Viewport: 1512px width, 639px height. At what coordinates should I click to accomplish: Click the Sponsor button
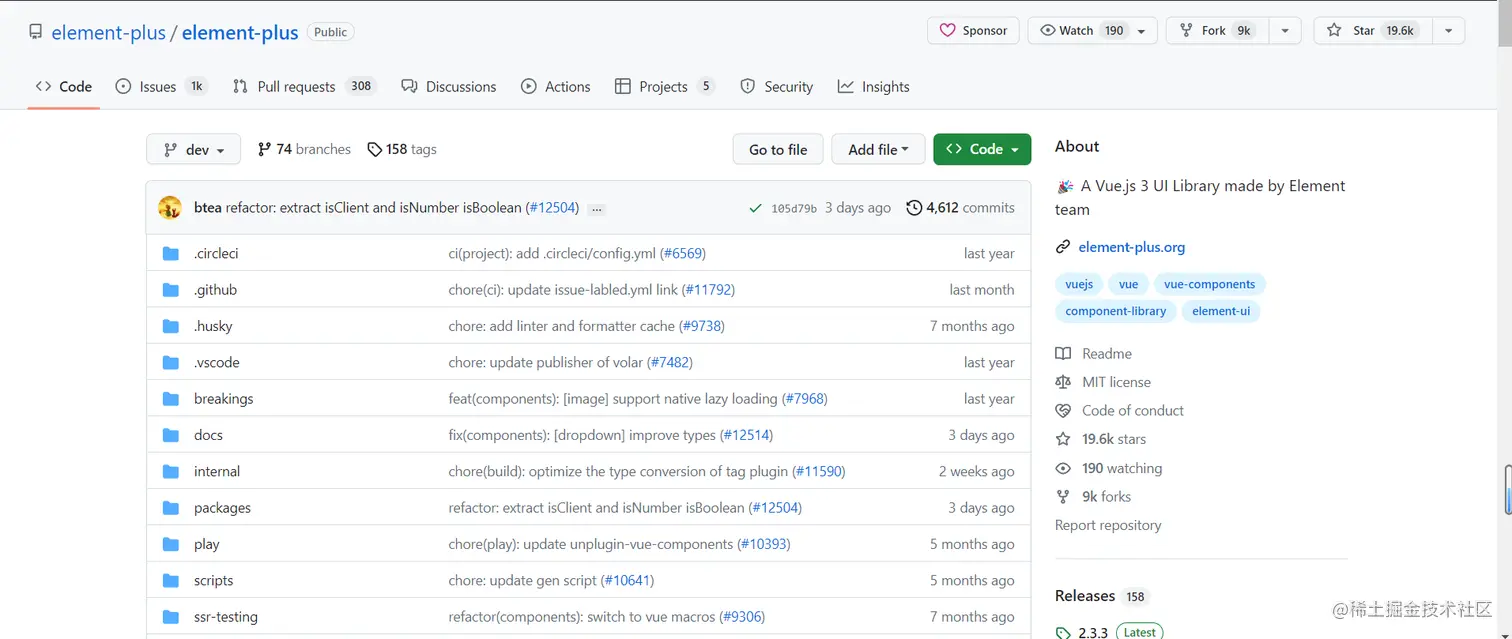coord(973,31)
